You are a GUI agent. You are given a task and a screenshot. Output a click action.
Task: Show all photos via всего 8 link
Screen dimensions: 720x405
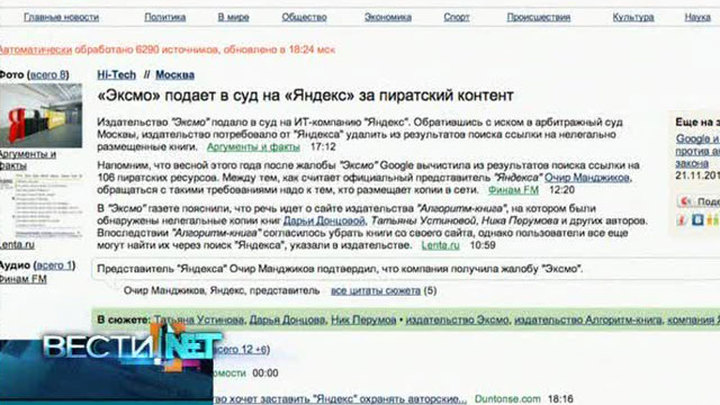[48, 75]
